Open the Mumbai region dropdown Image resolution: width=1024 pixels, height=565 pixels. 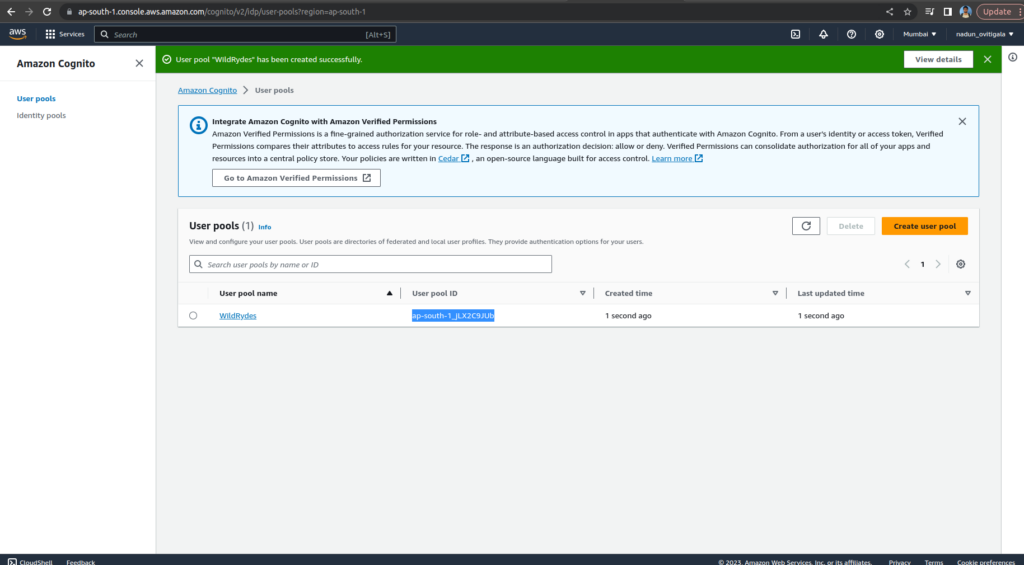920,34
